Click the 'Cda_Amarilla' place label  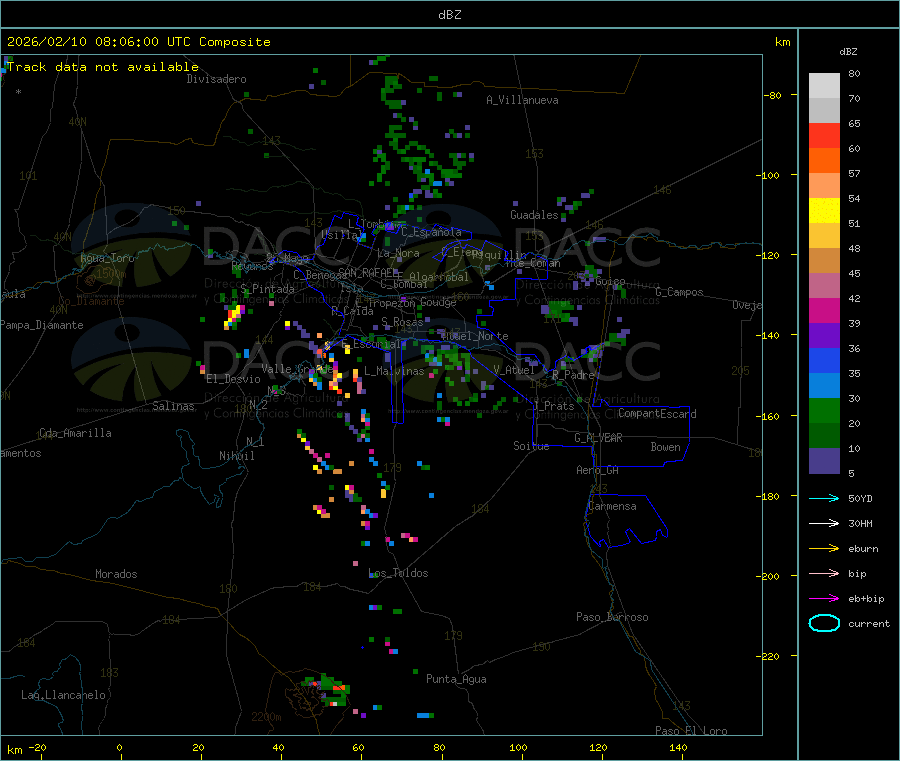[75, 433]
